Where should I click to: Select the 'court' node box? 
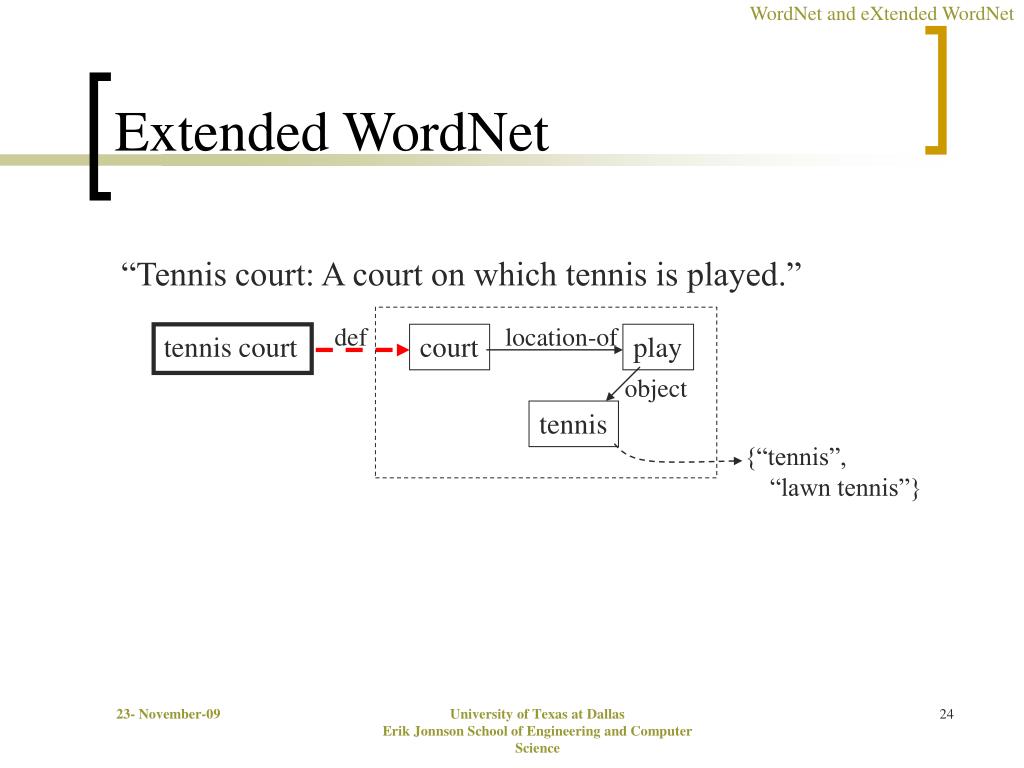(x=449, y=347)
